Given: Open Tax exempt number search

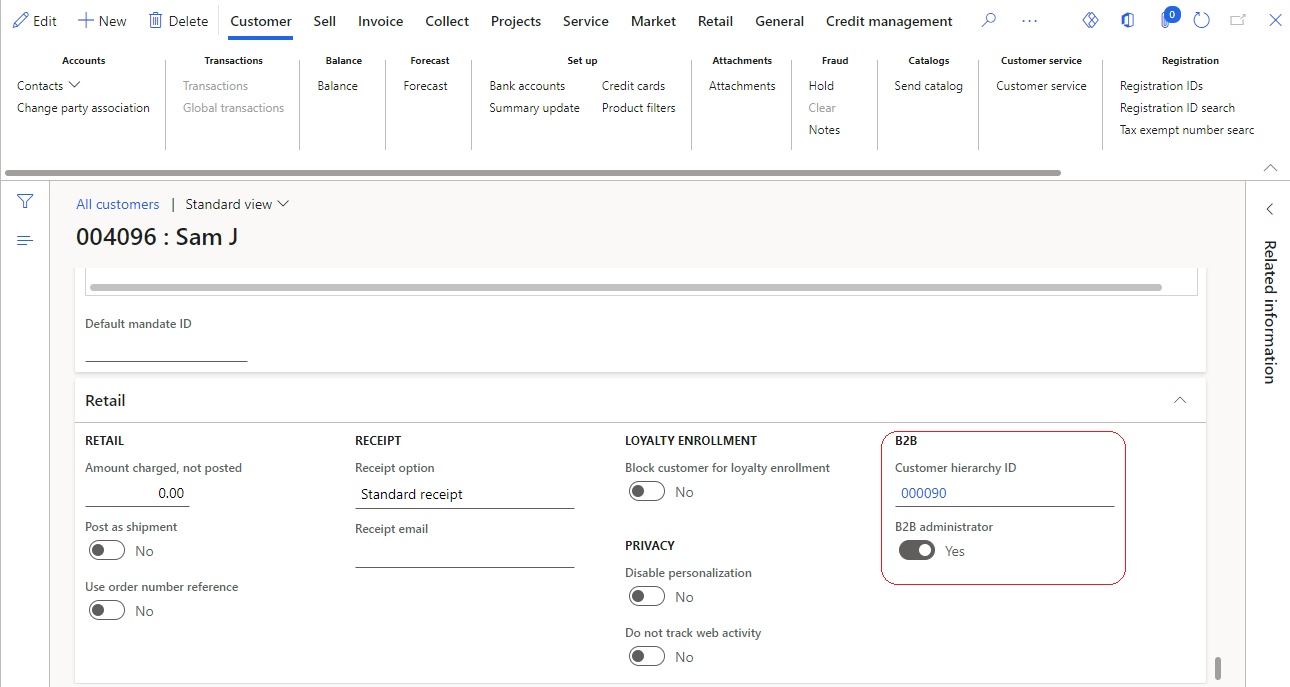Looking at the screenshot, I should pyautogui.click(x=1187, y=130).
